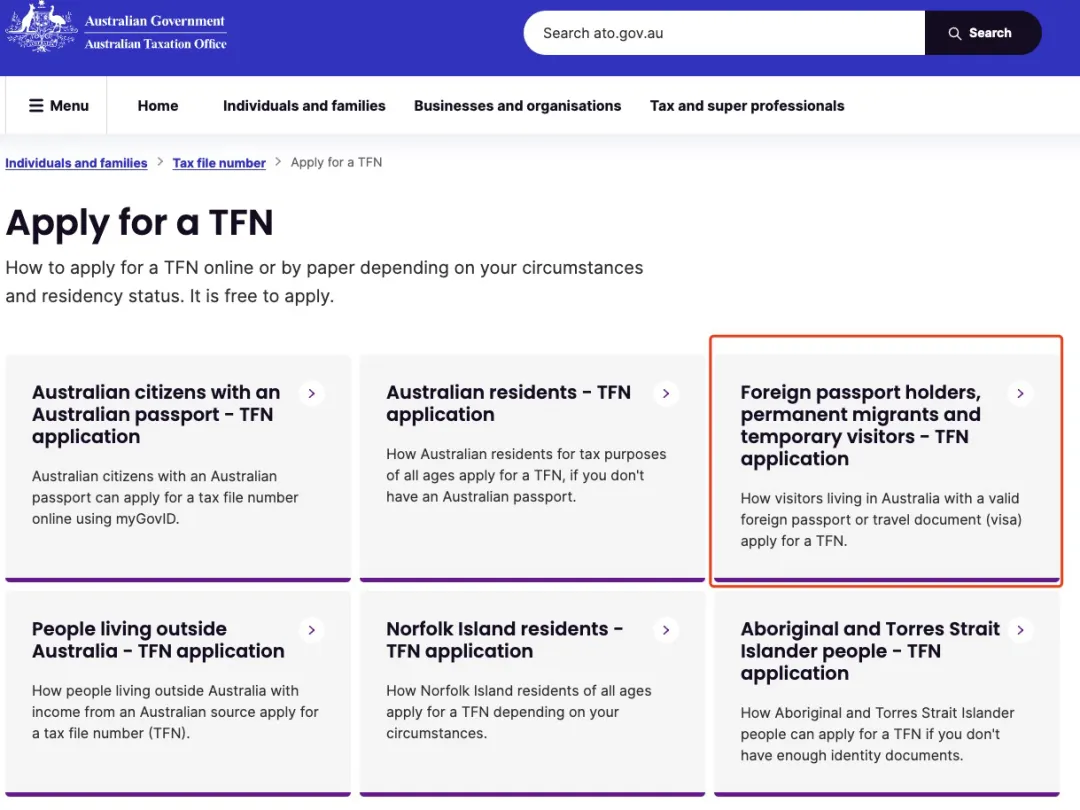
Task: Open Foreign passport holders, permanent migrants title
Action: pyautogui.click(x=861, y=425)
